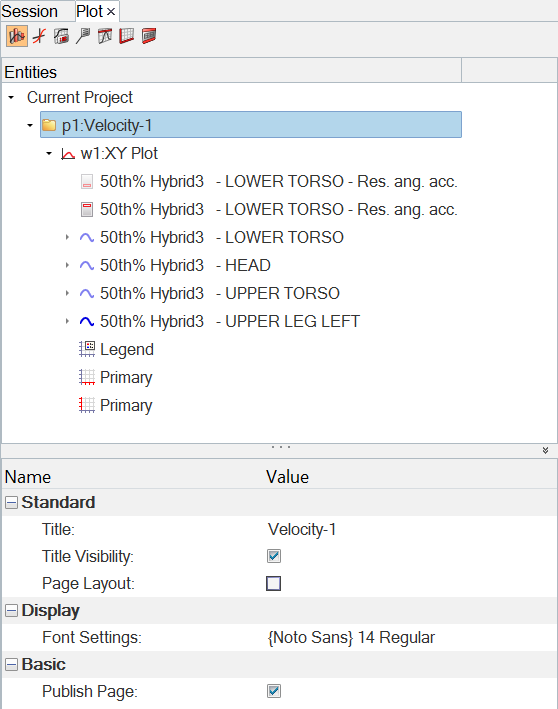Click the plot header toolbar icon with bell curve
The height and width of the screenshot is (709, 558).
click(104, 36)
